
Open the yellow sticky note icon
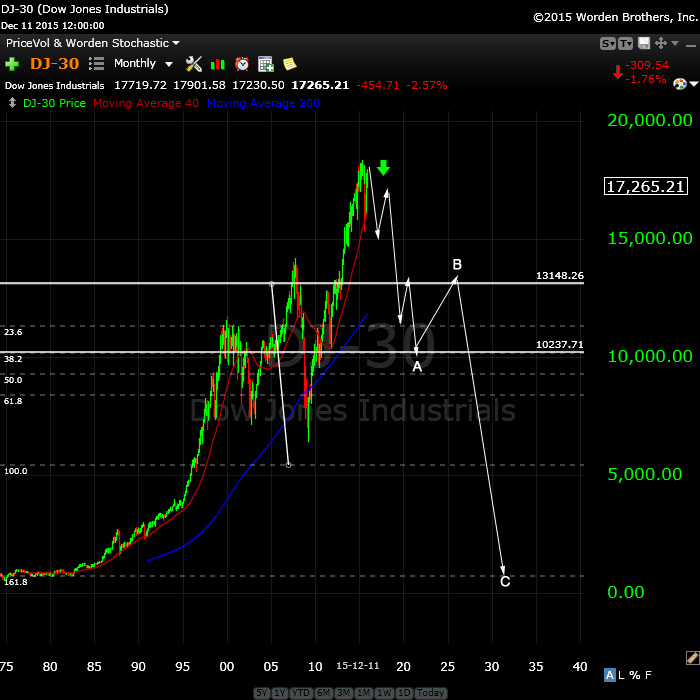[x=290, y=64]
